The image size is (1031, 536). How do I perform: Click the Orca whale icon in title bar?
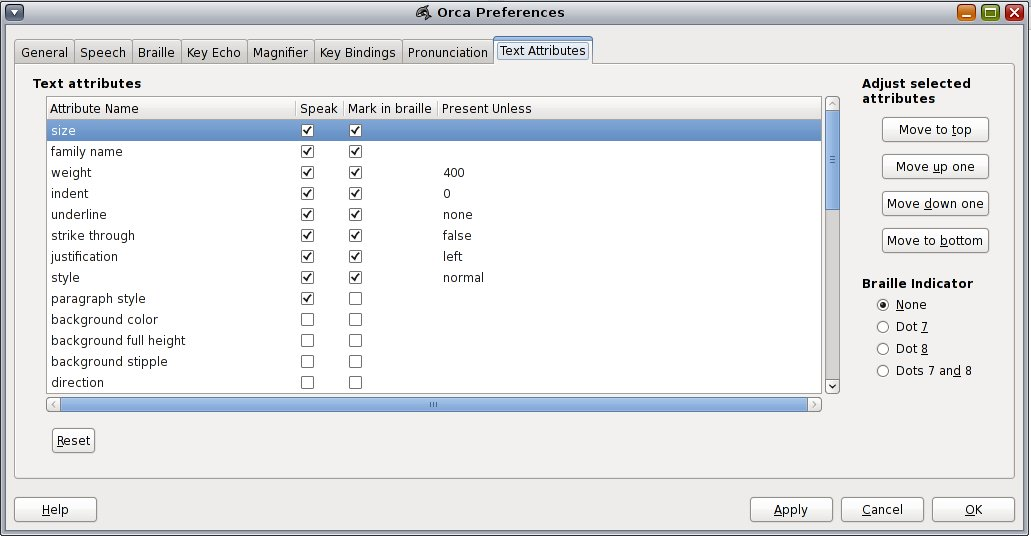tap(424, 12)
